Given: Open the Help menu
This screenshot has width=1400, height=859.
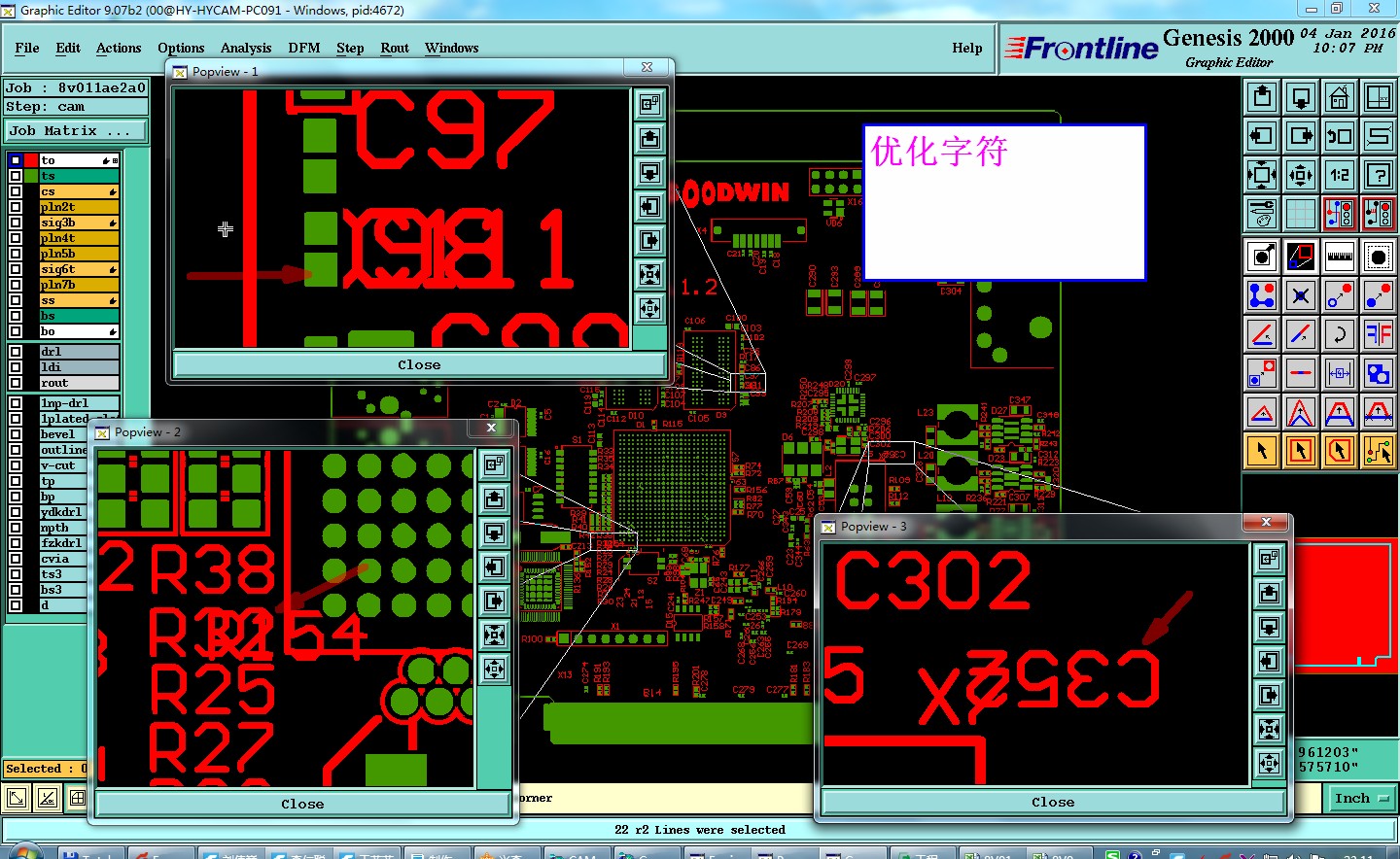Looking at the screenshot, I should pyautogui.click(x=967, y=48).
